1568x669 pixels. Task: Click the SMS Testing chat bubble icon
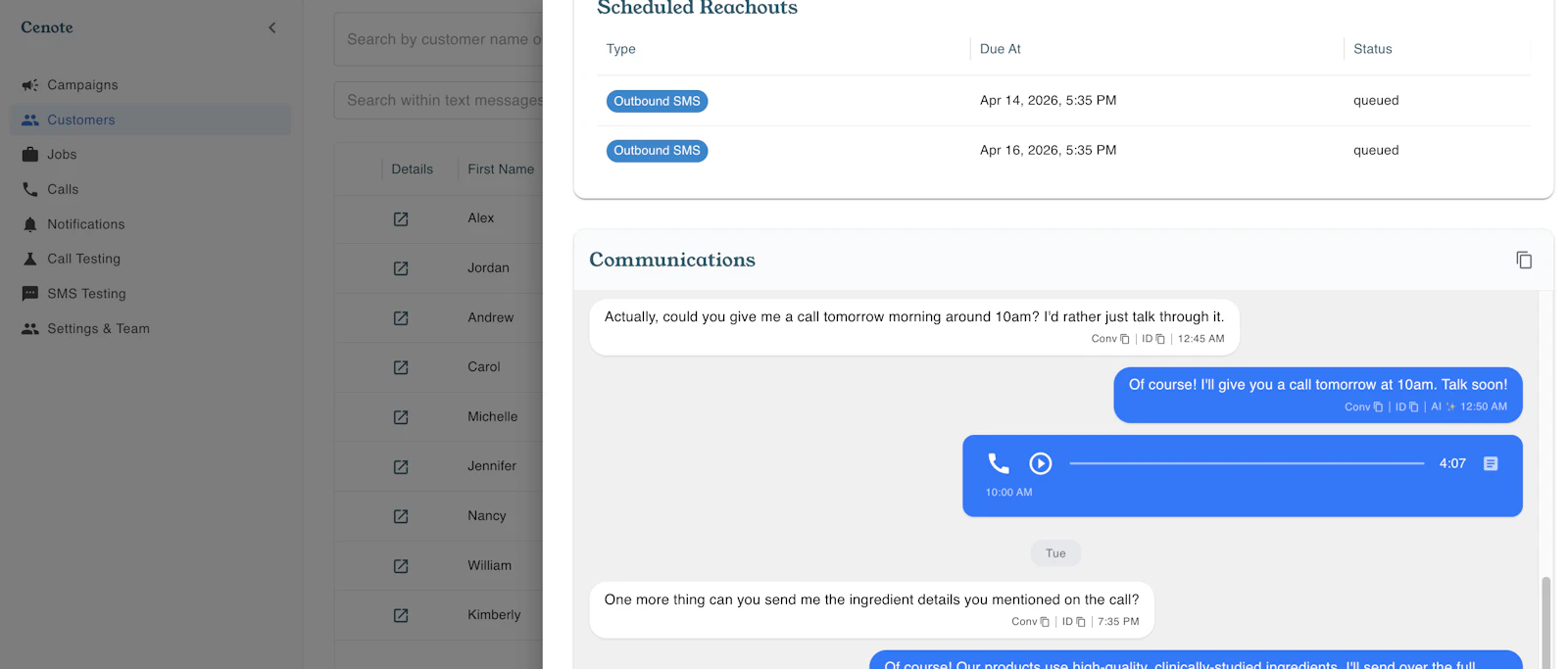pos(30,294)
